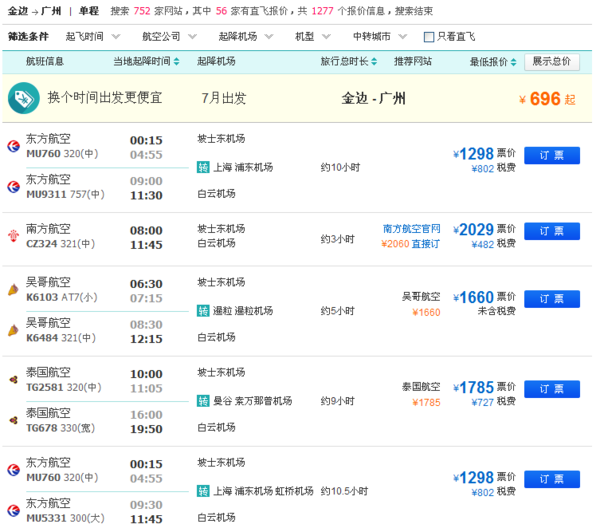Screen dimensions: 600x524
Task: Click 订票 for the MU5331 ¥1298 flight
Action: (552, 479)
